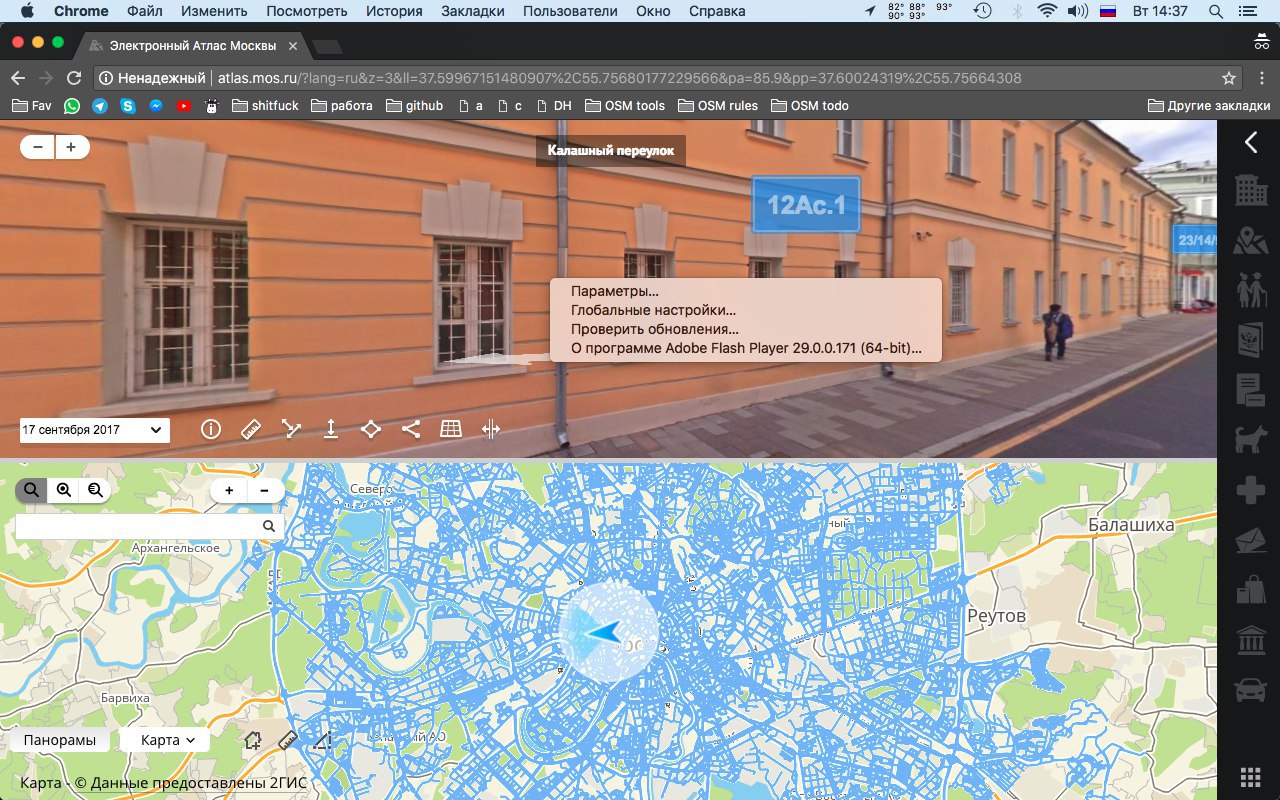Click the magnifier zoom-in tool on map
The width and height of the screenshot is (1280, 800).
[x=63, y=490]
